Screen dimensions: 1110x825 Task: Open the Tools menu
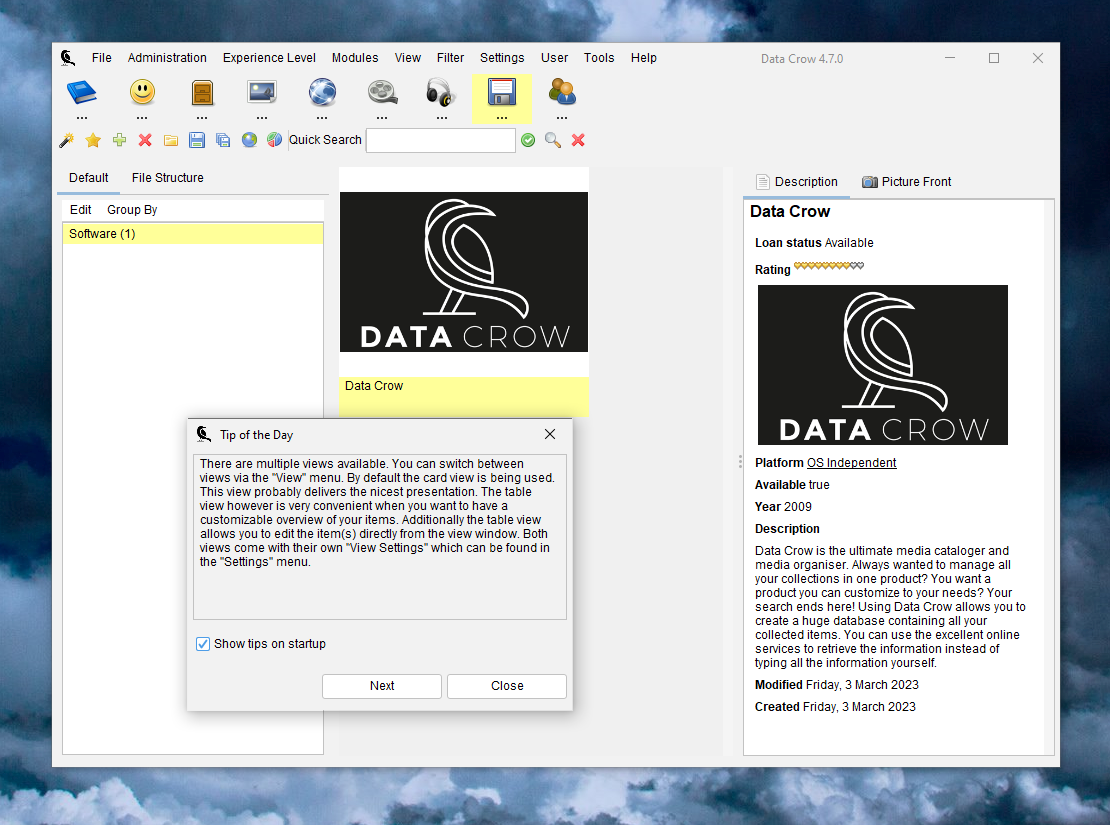[x=599, y=58]
